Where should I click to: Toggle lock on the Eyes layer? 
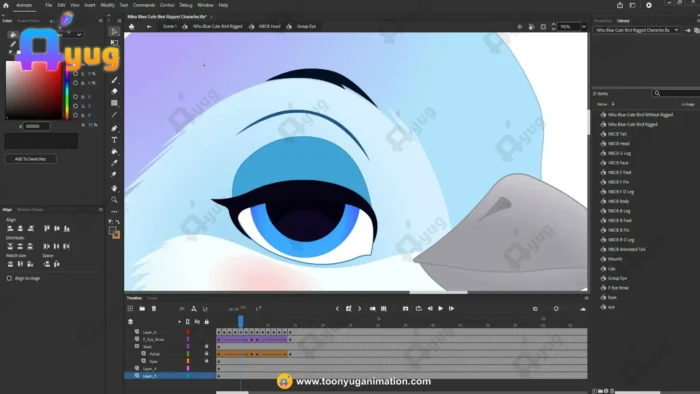click(x=206, y=361)
